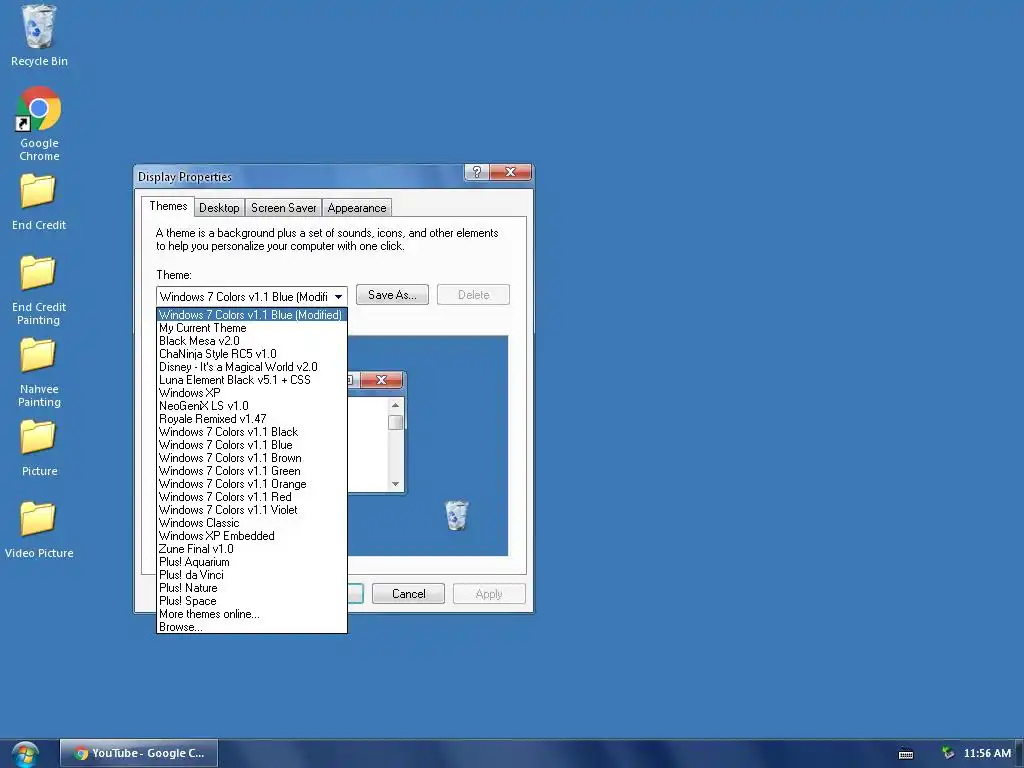Viewport: 1024px width, 768px height.
Task: Select the Windows XP theme entry
Action: [x=251, y=393]
